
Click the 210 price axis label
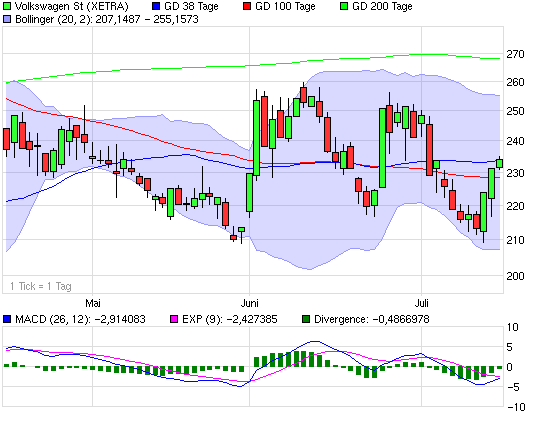click(x=515, y=240)
